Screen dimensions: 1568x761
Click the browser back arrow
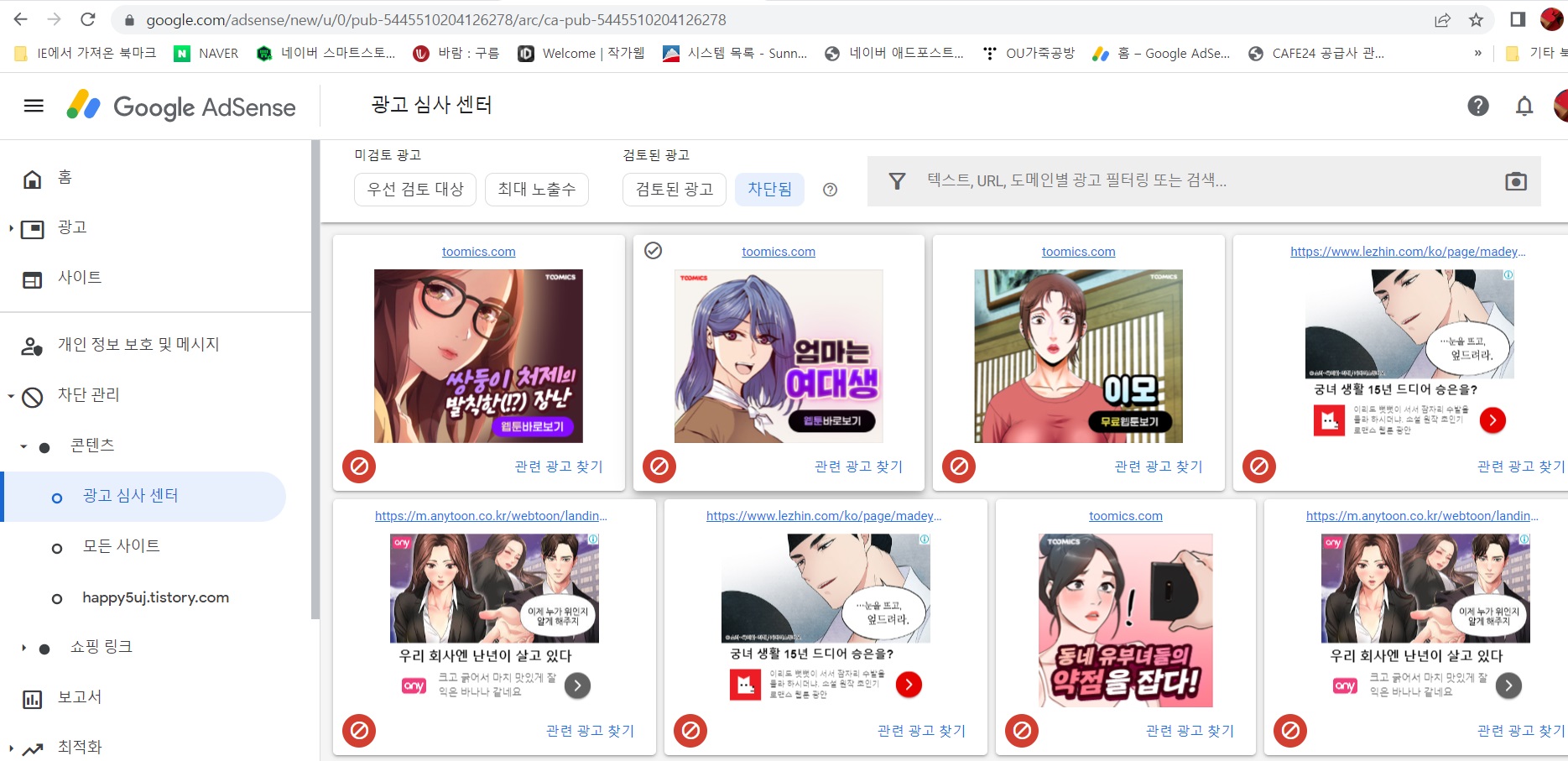(x=21, y=19)
